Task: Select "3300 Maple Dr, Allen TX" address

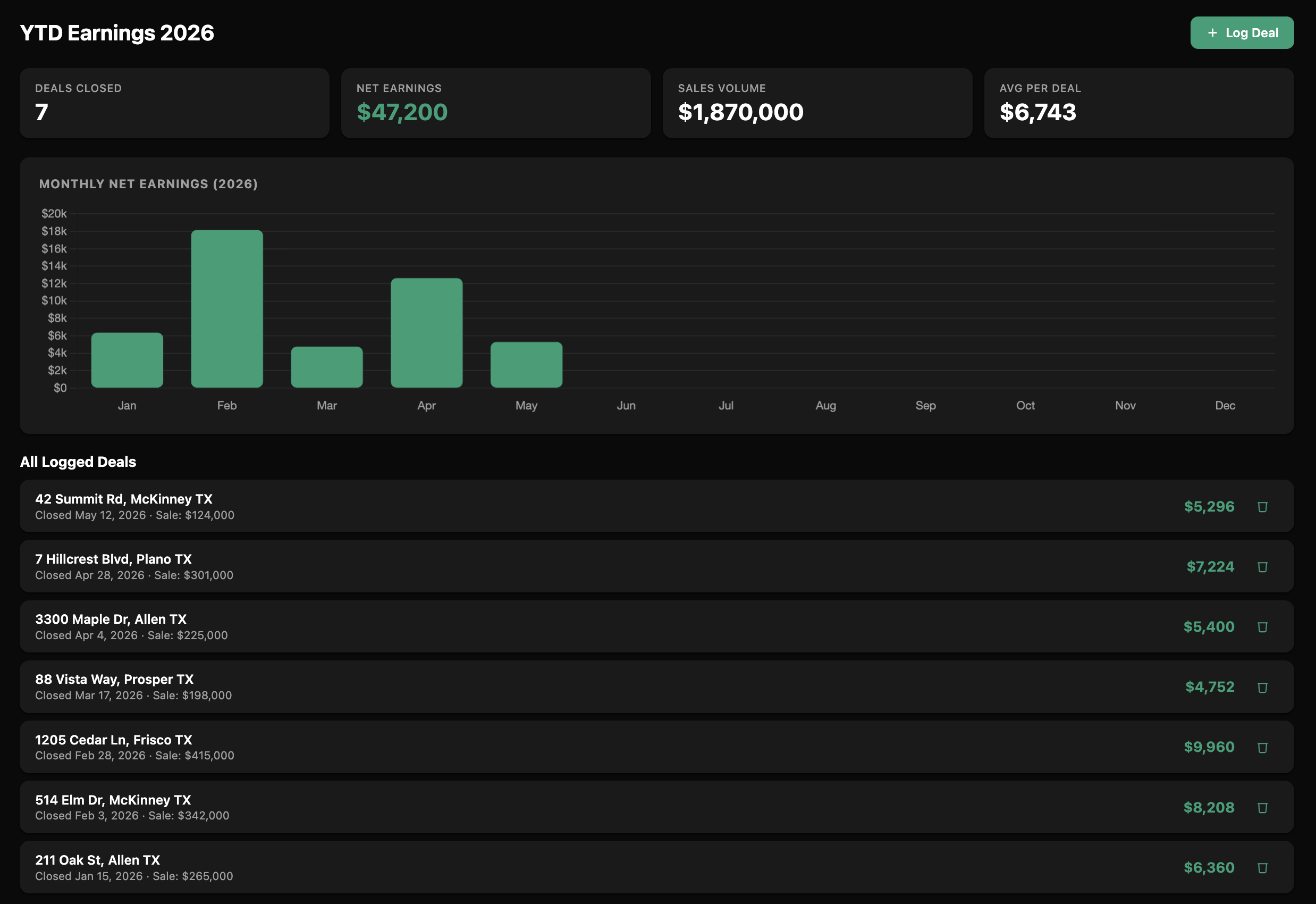Action: click(x=111, y=619)
